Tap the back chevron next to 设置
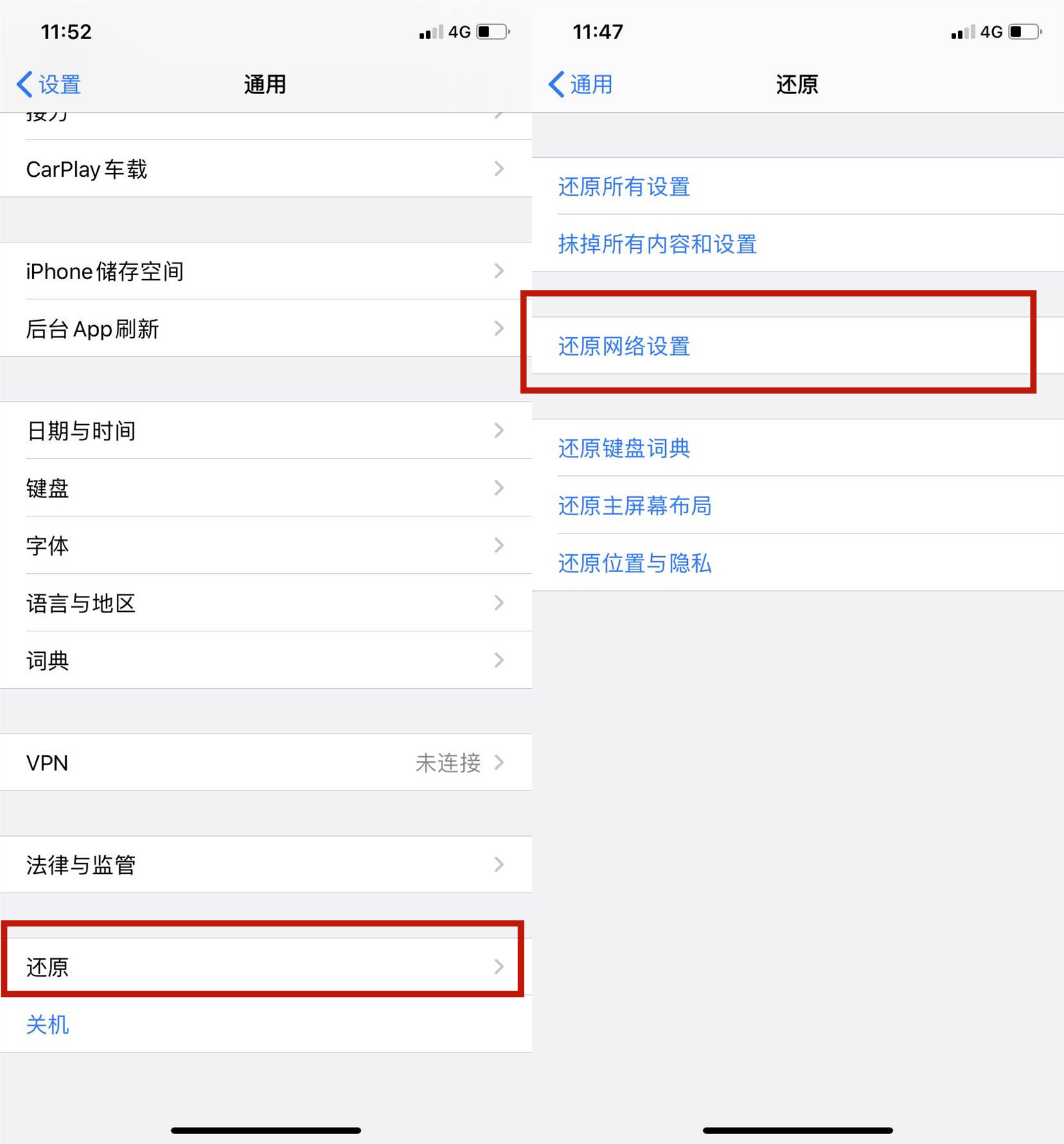This screenshot has height=1144, width=1064. pos(23,84)
